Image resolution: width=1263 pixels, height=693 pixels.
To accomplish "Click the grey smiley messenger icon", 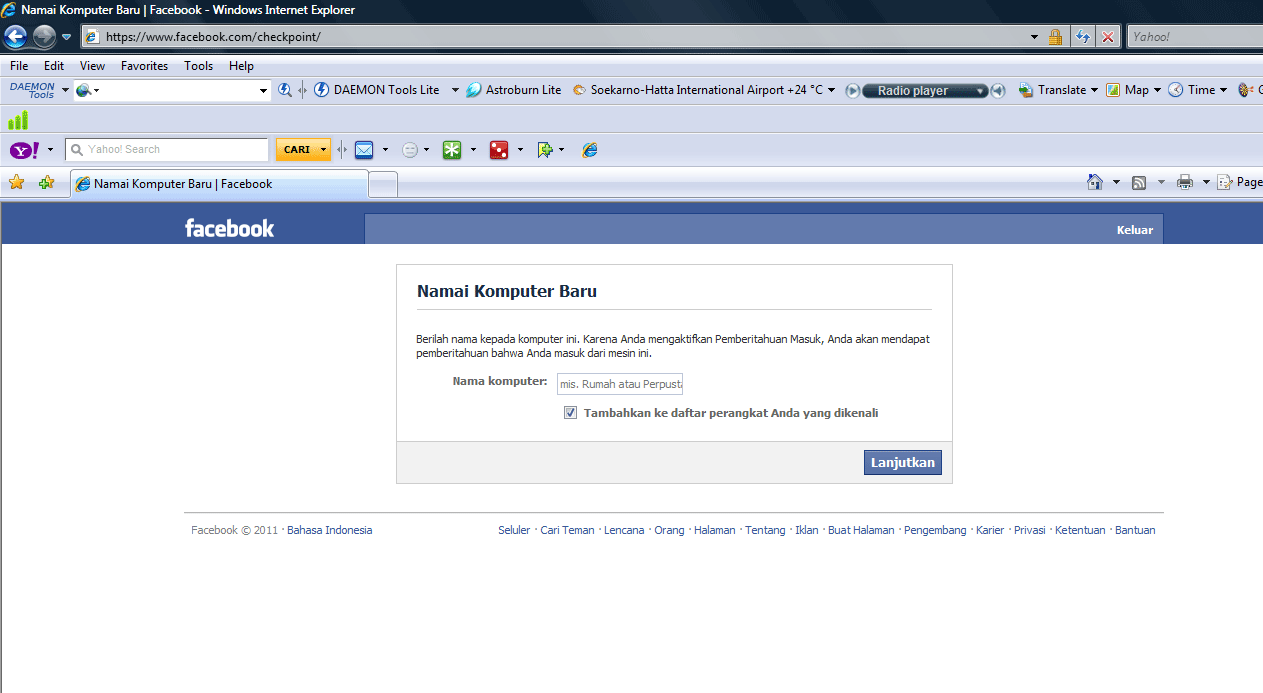I will (x=409, y=150).
